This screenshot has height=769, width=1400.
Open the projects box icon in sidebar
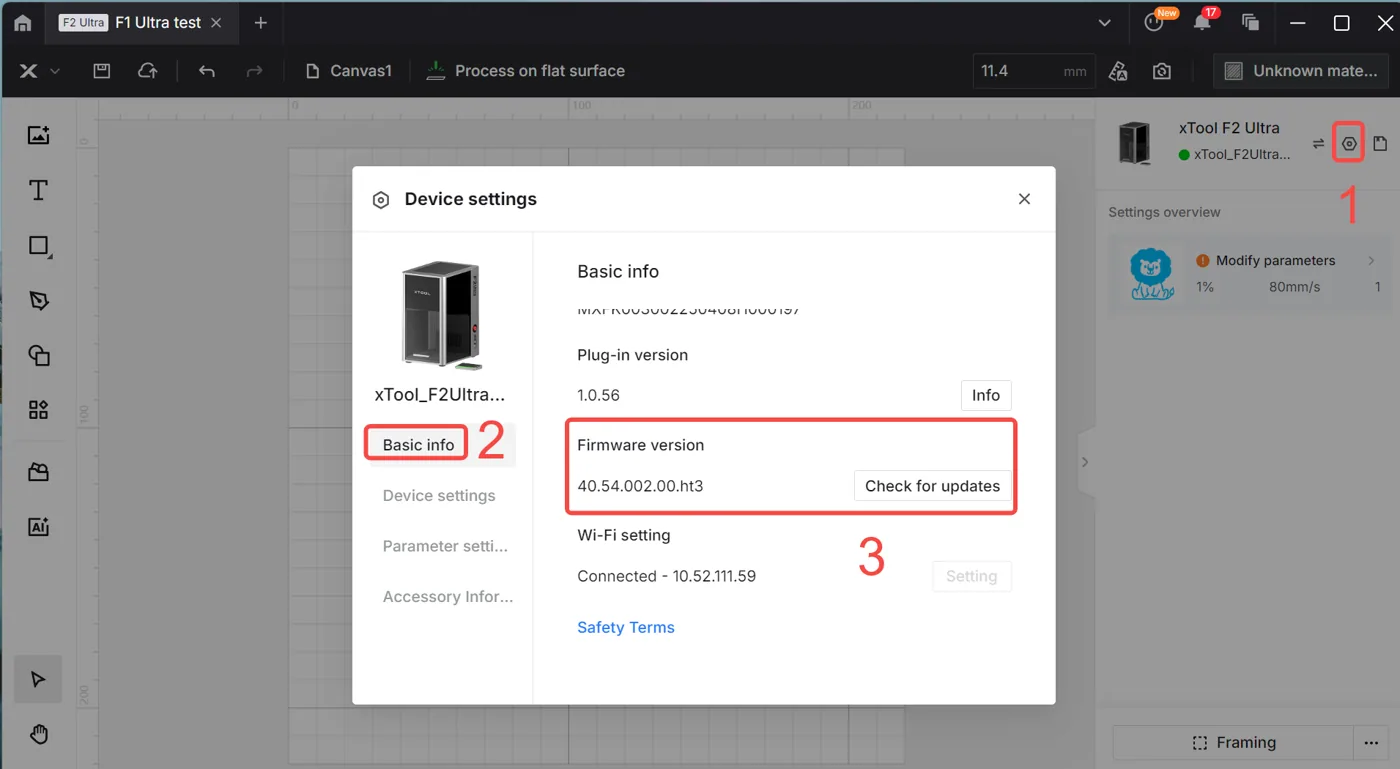(x=39, y=472)
